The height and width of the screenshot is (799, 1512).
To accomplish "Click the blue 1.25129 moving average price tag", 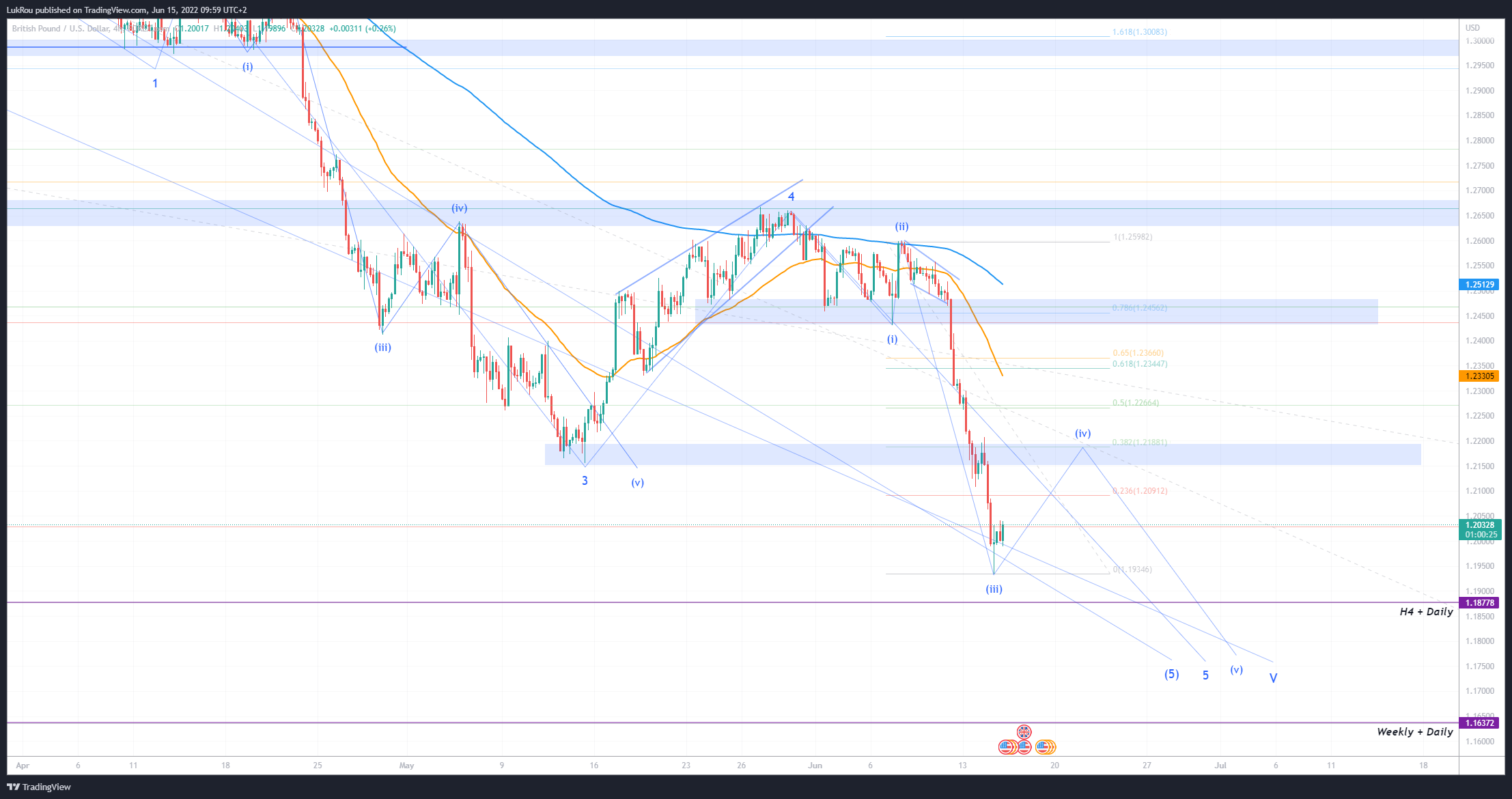I will tap(1479, 285).
